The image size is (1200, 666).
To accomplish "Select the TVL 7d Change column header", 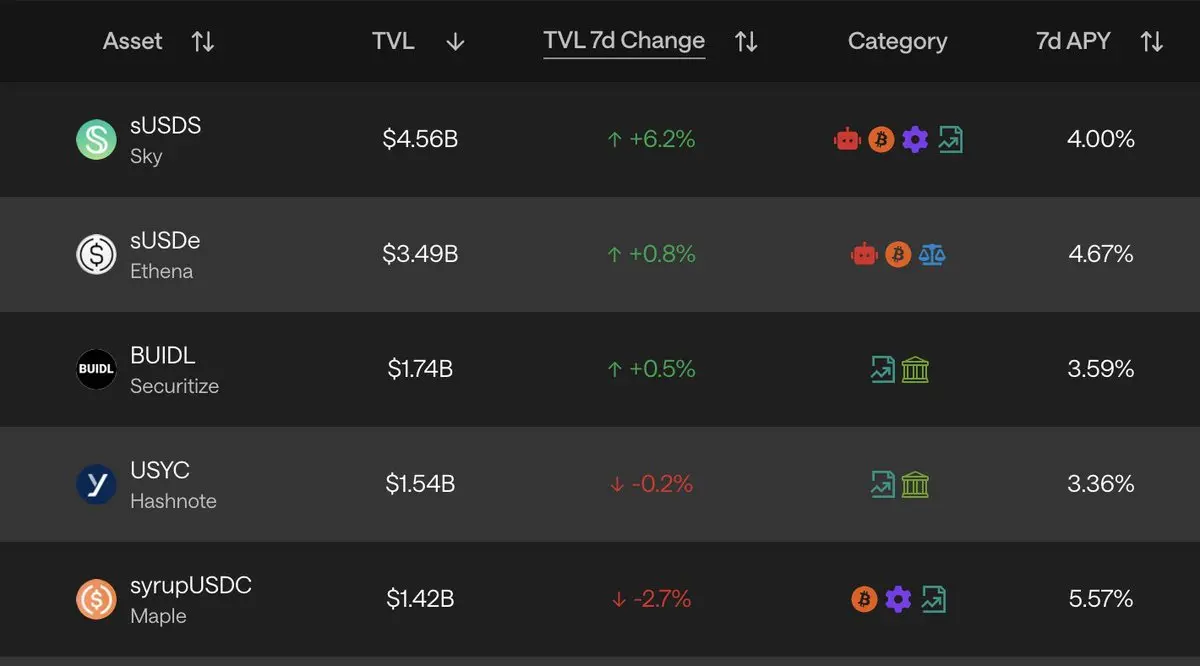I will click(624, 41).
